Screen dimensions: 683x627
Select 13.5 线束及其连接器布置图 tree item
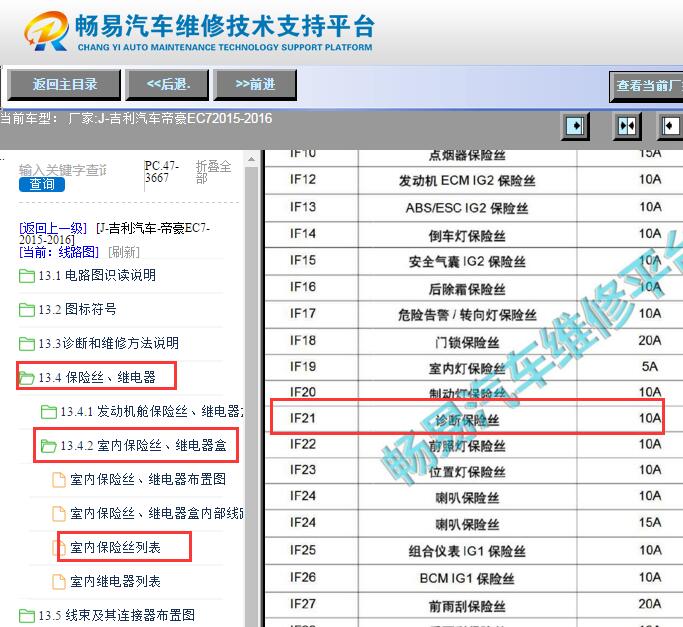[117, 616]
